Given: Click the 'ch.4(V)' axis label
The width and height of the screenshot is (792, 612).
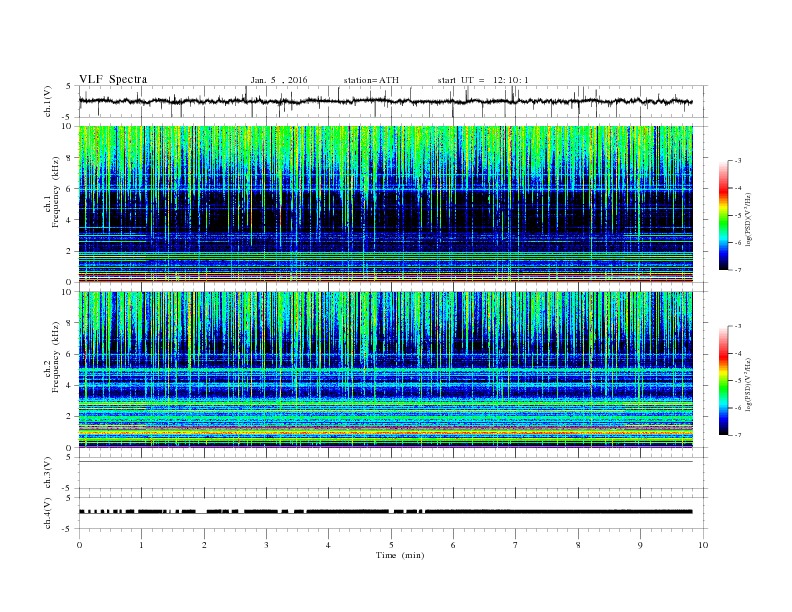Looking at the screenshot, I should click(48, 514).
